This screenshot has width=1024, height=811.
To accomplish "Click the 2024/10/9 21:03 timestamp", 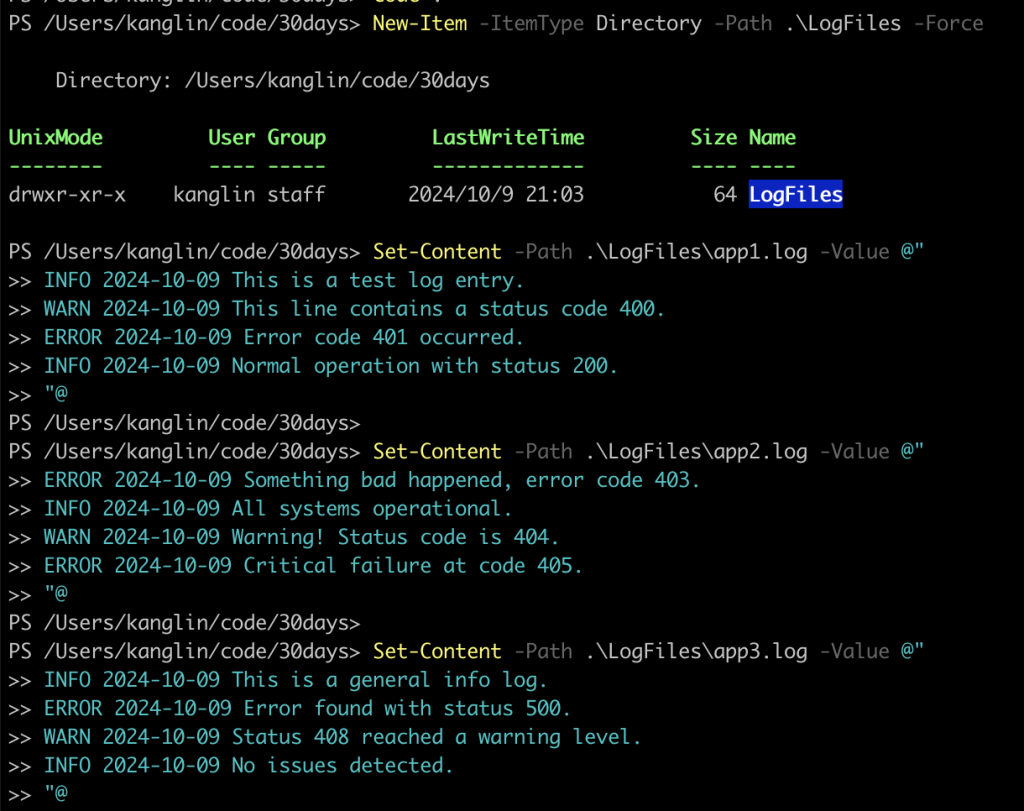I will pos(496,195).
